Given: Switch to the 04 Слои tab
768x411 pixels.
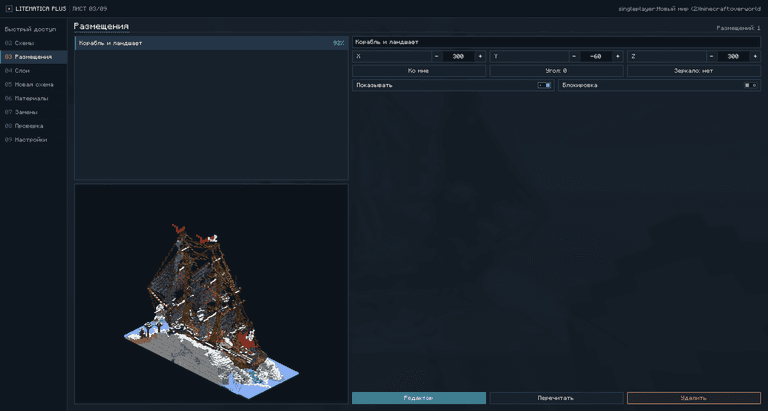Looking at the screenshot, I should point(33,71).
